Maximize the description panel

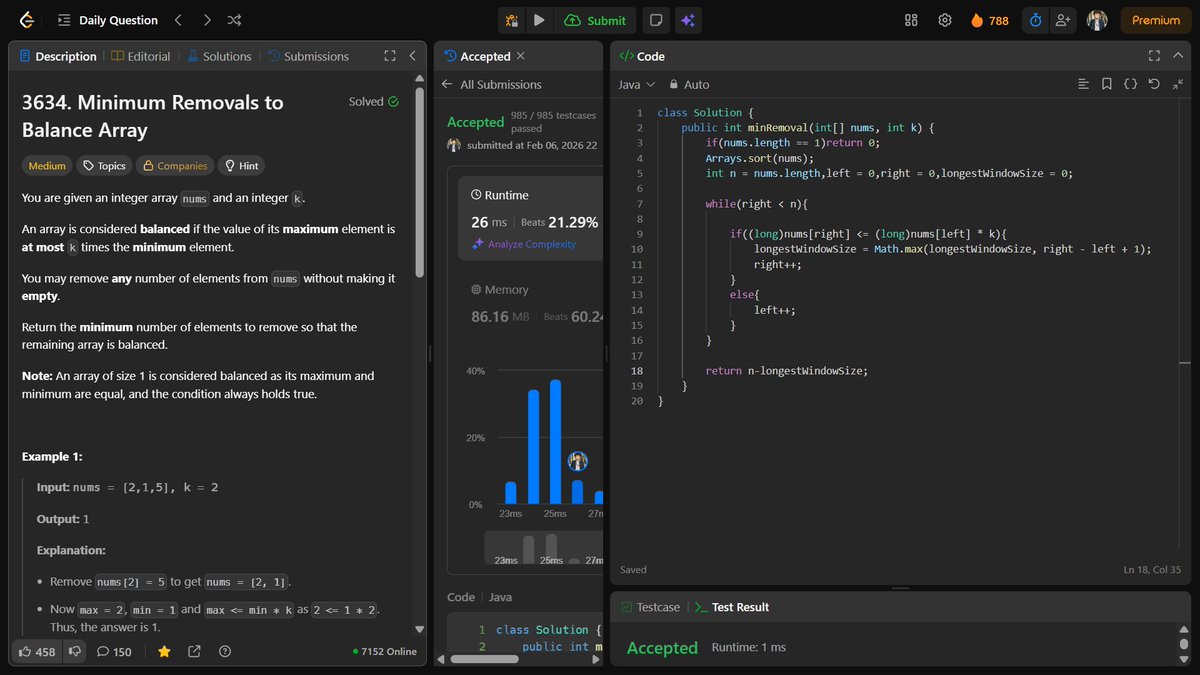tap(390, 56)
